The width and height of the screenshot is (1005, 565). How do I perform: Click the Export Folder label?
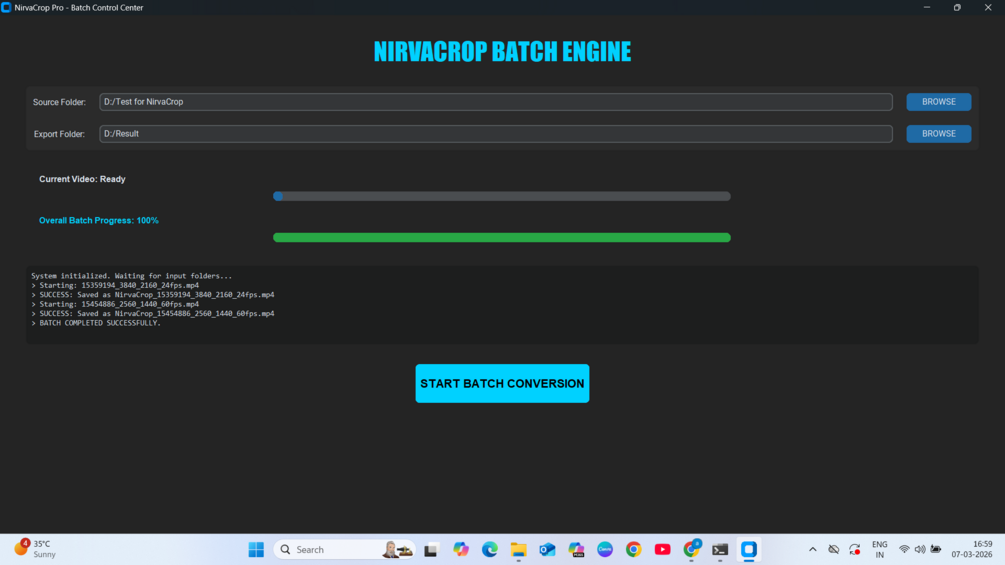(x=59, y=135)
